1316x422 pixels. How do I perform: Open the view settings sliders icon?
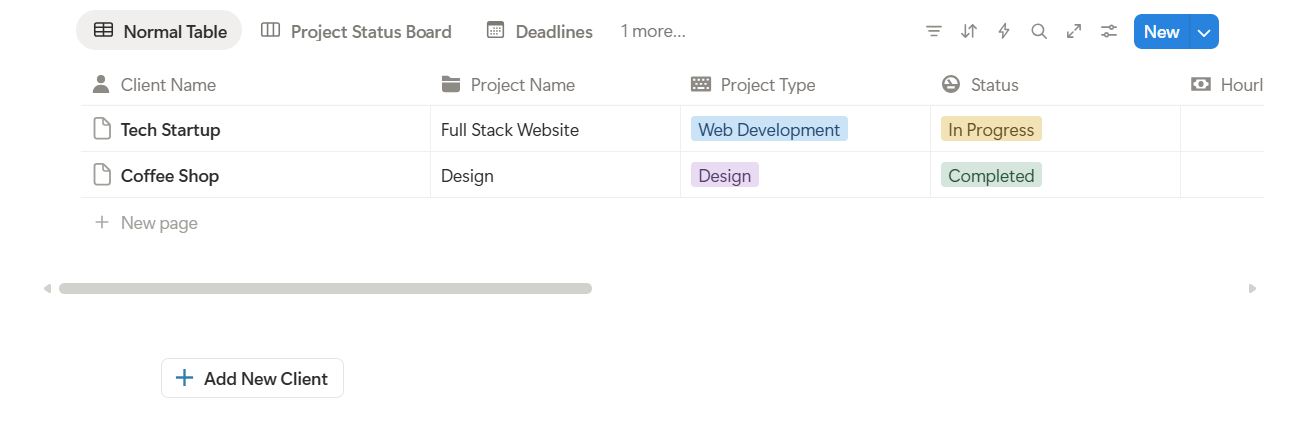tap(1109, 32)
